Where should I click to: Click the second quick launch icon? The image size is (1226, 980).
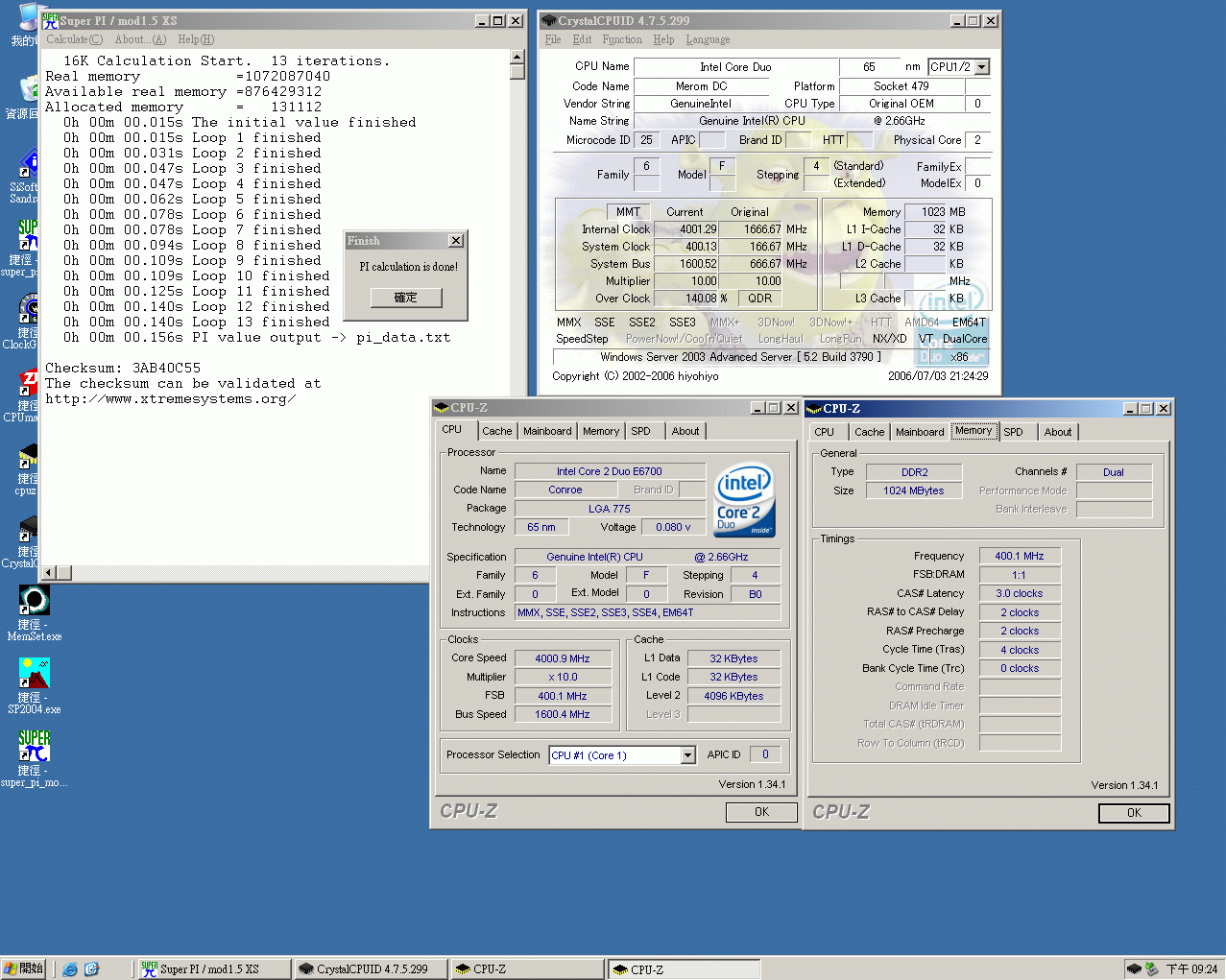pyautogui.click(x=91, y=968)
